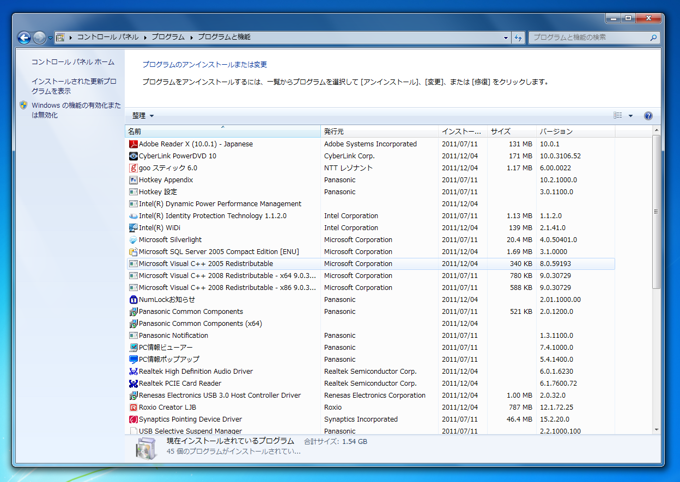This screenshot has width=680, height=482.
Task: Click the vertical scrollbar thumb
Action: [x=656, y=212]
